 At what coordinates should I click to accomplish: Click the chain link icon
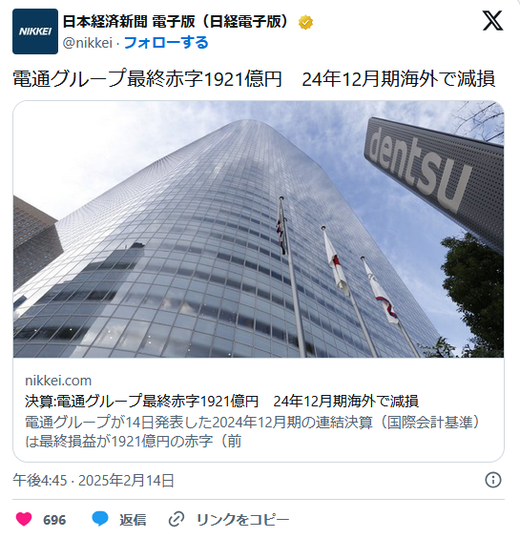coord(176,519)
